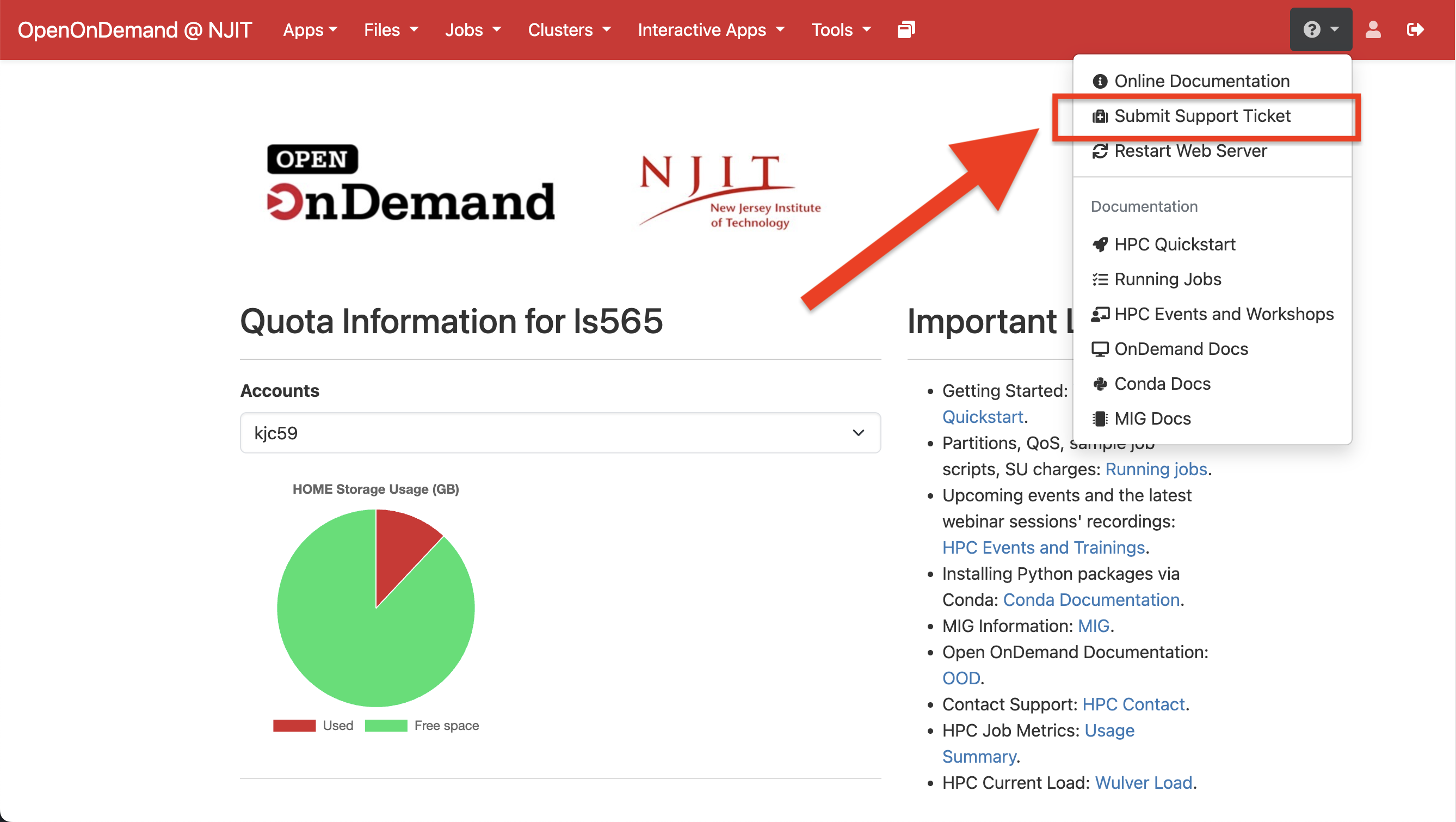The width and height of the screenshot is (1456, 822).
Task: Click the monitor icon for OnDemand Docs
Action: click(1100, 349)
